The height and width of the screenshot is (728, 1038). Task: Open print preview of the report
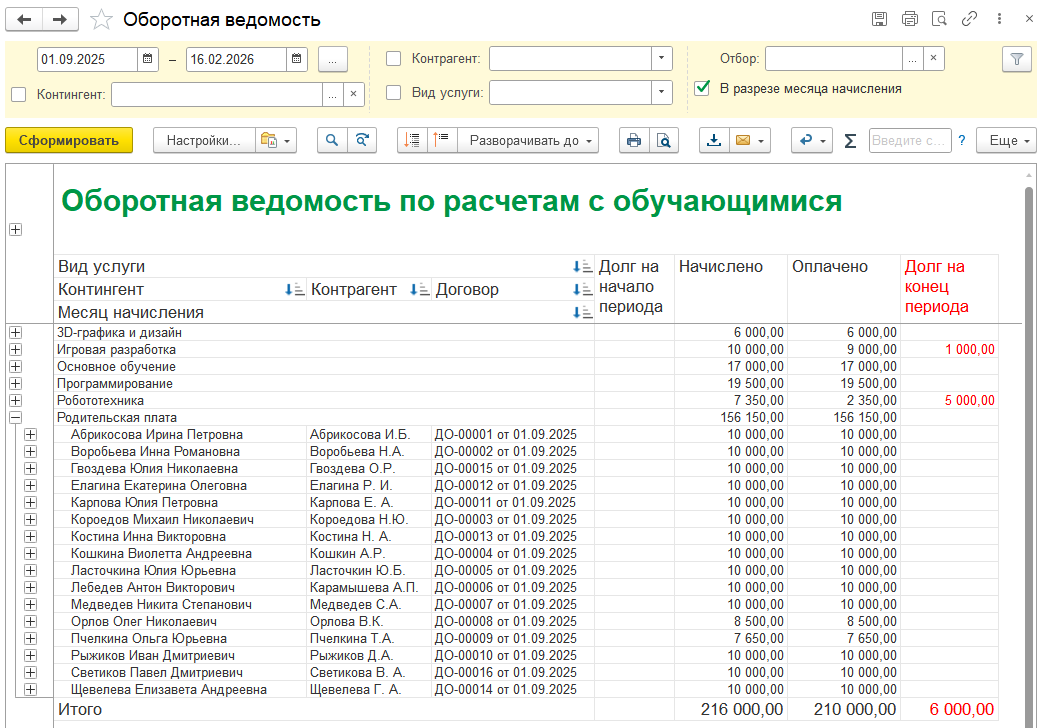tap(663, 141)
